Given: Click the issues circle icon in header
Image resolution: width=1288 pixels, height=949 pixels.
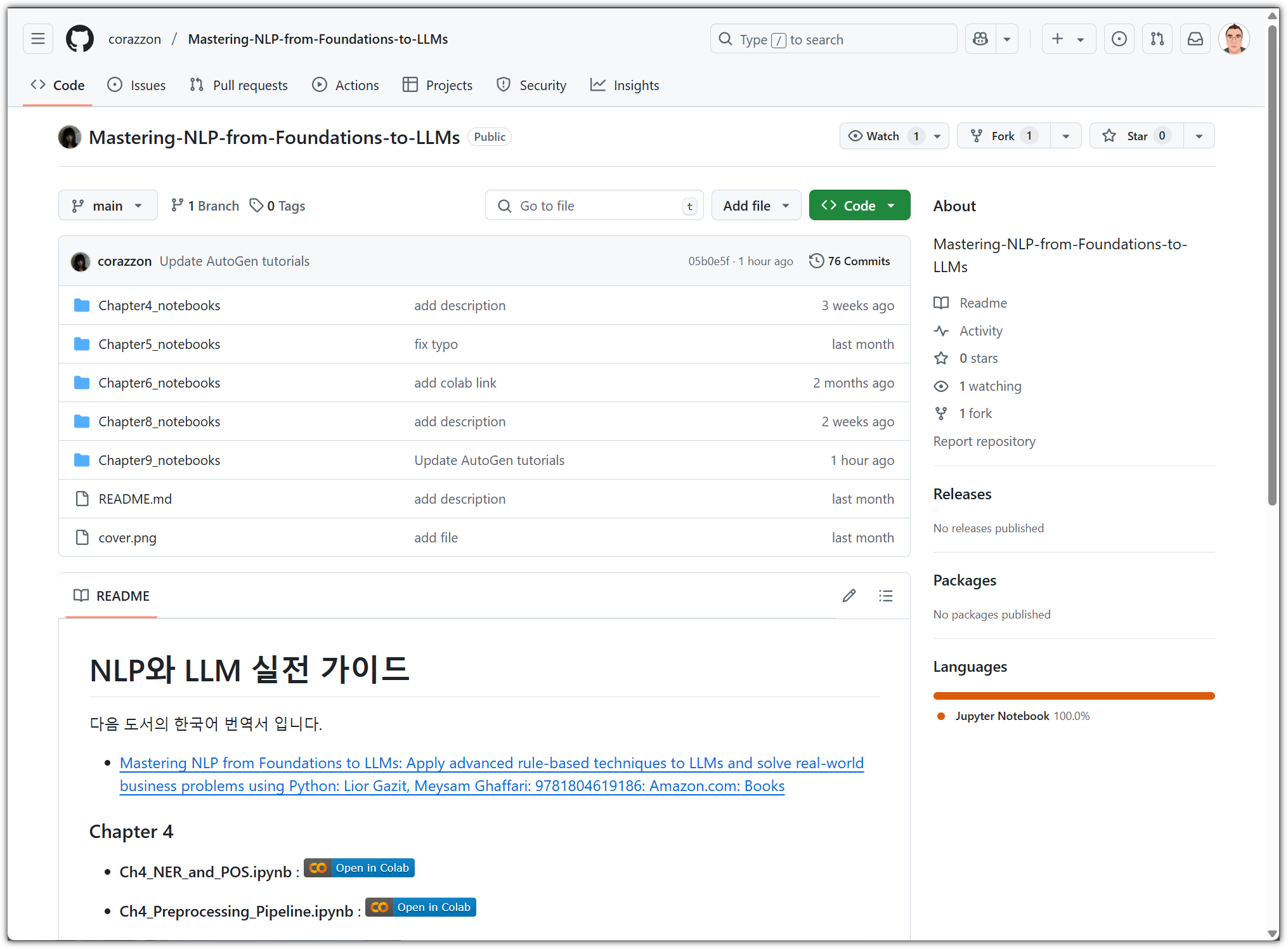Looking at the screenshot, I should 1119,39.
